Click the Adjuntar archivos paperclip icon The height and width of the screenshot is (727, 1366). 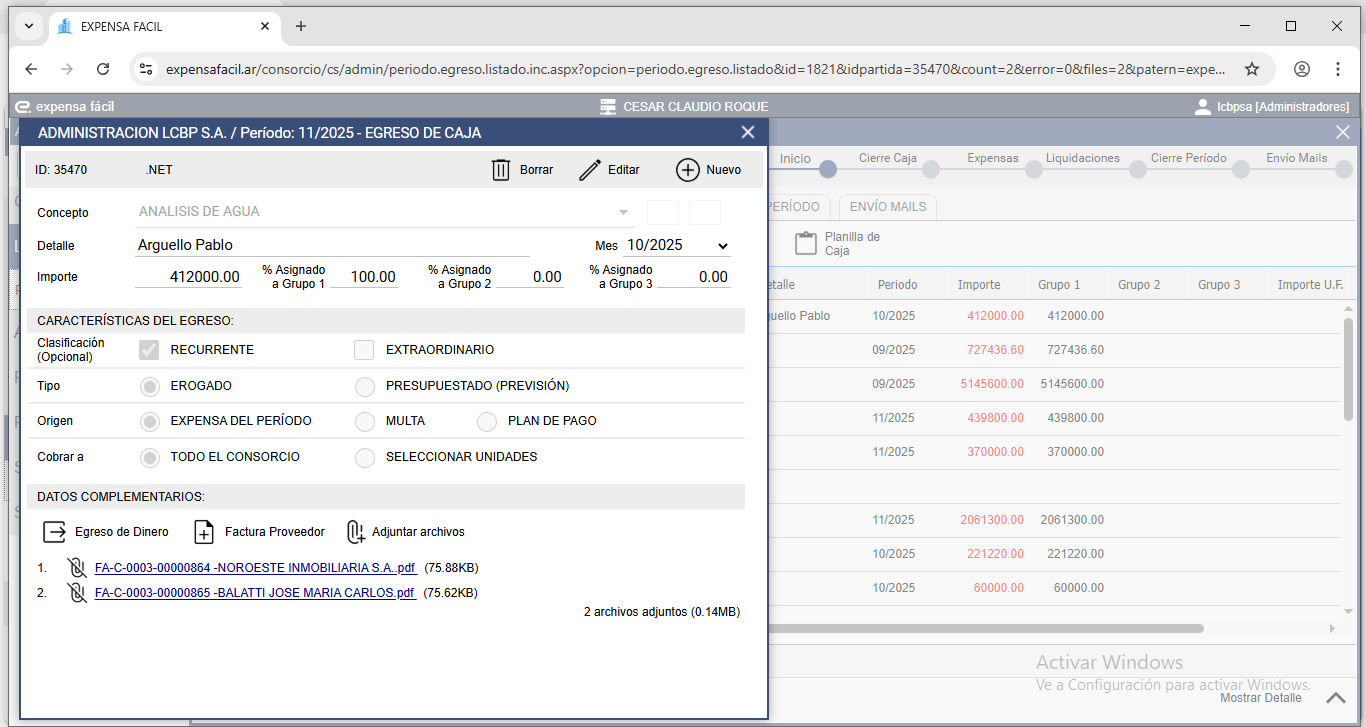click(x=355, y=532)
